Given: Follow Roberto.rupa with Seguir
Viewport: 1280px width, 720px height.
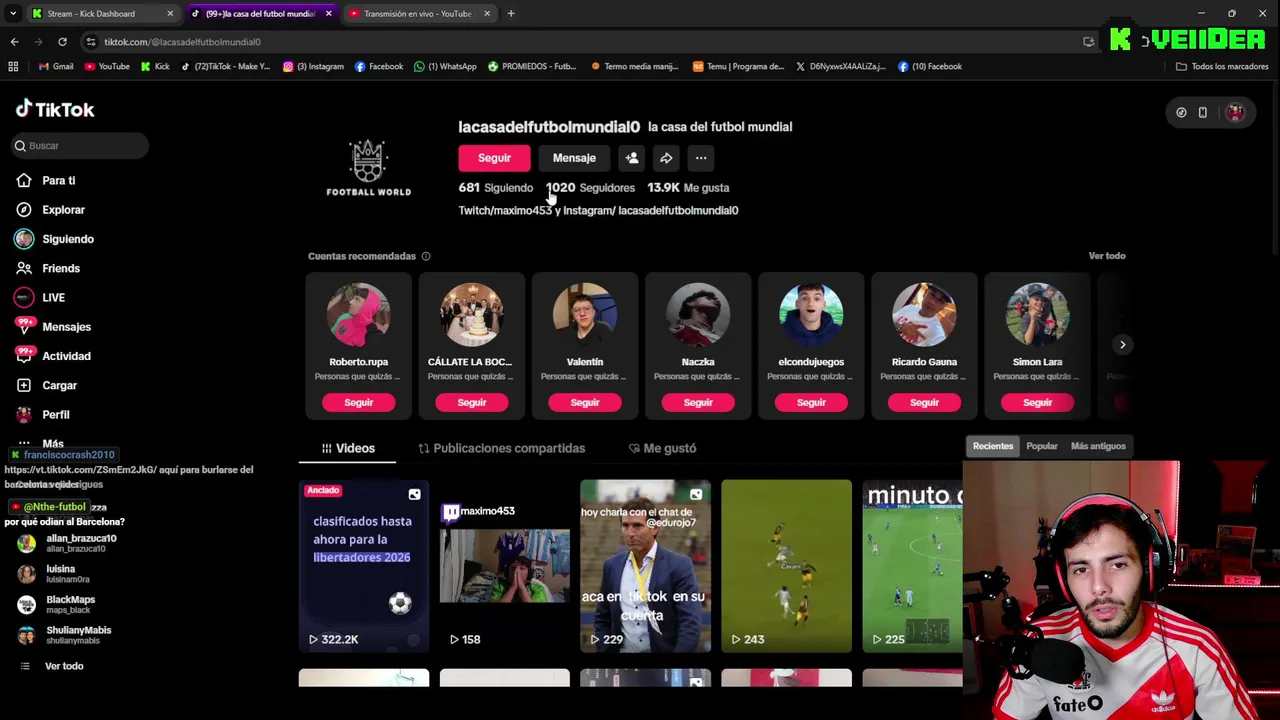Looking at the screenshot, I should 358,402.
